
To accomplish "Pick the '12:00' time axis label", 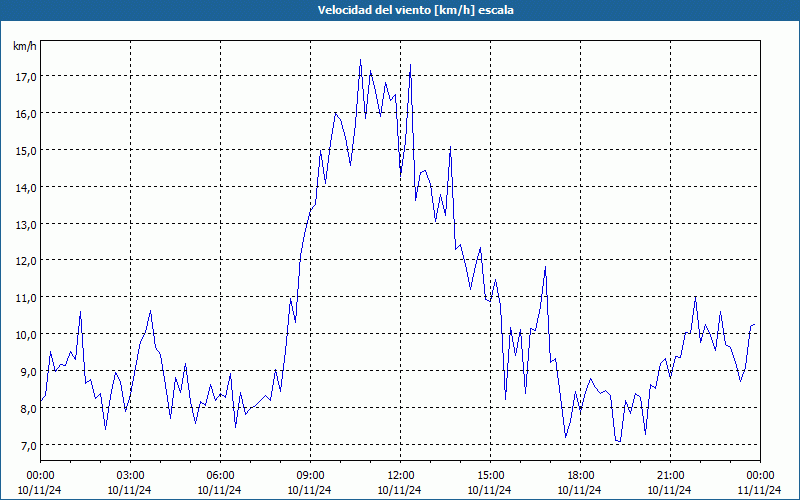I will coord(401,476).
